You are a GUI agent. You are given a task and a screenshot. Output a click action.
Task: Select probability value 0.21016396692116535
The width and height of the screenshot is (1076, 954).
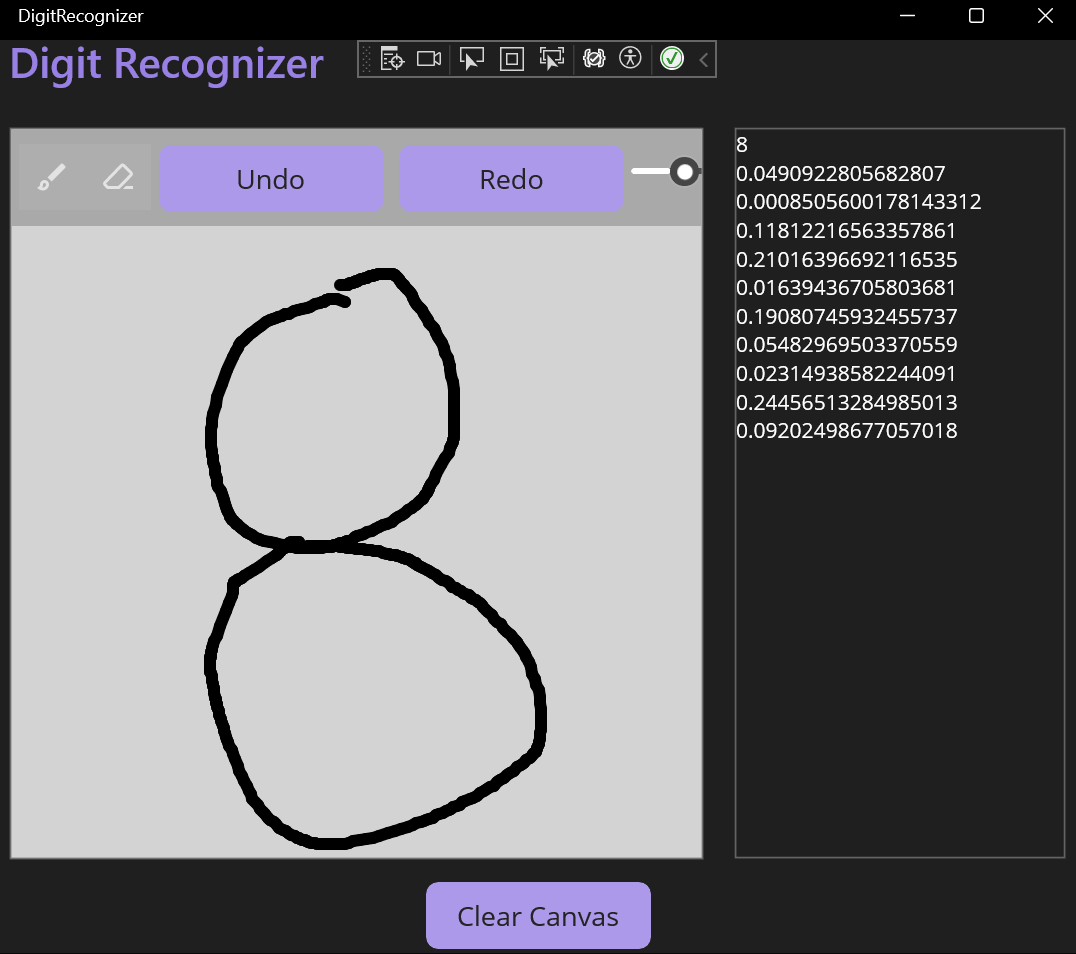pos(846,259)
